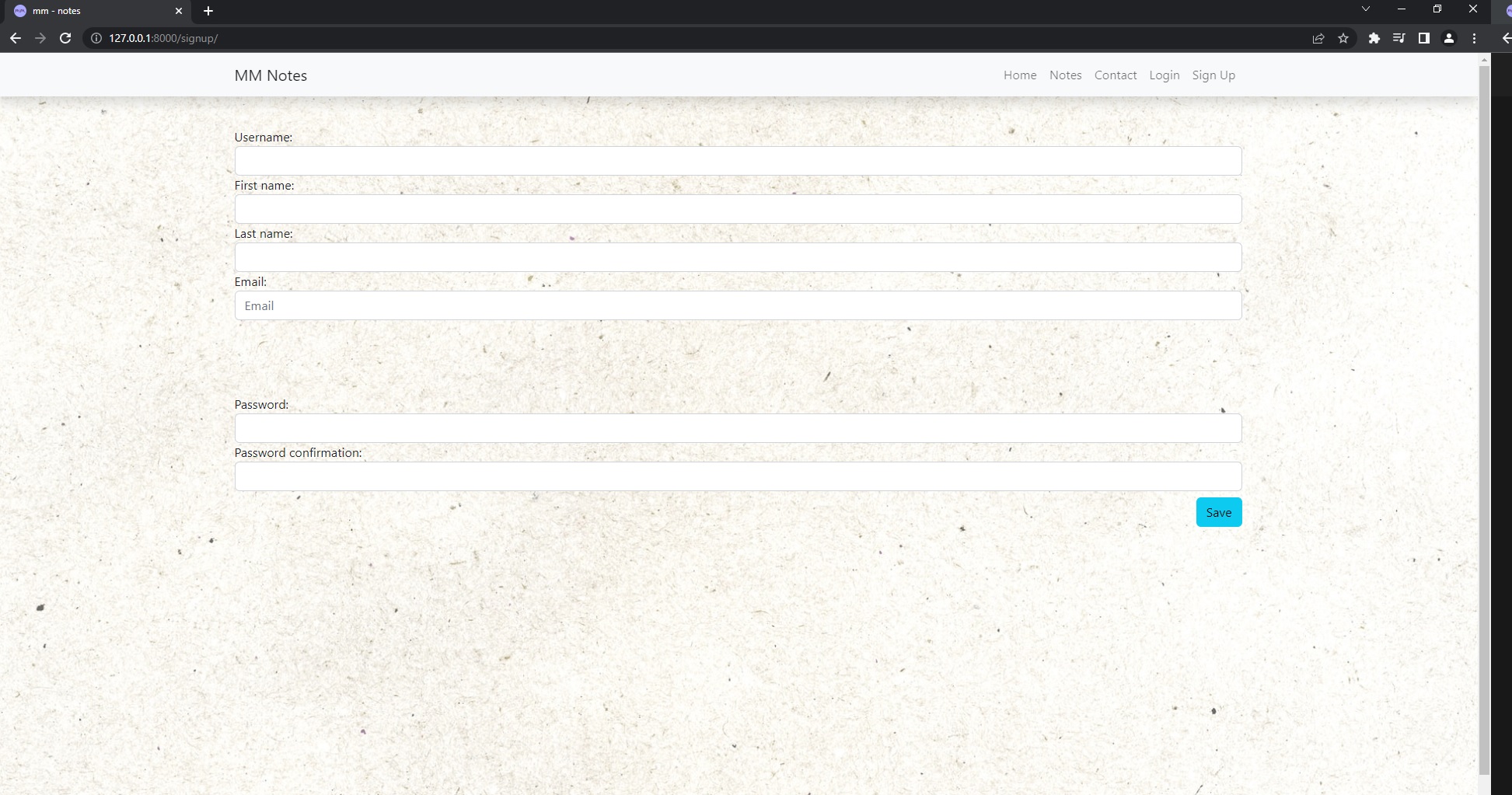Open a new tab with plus button

click(208, 11)
